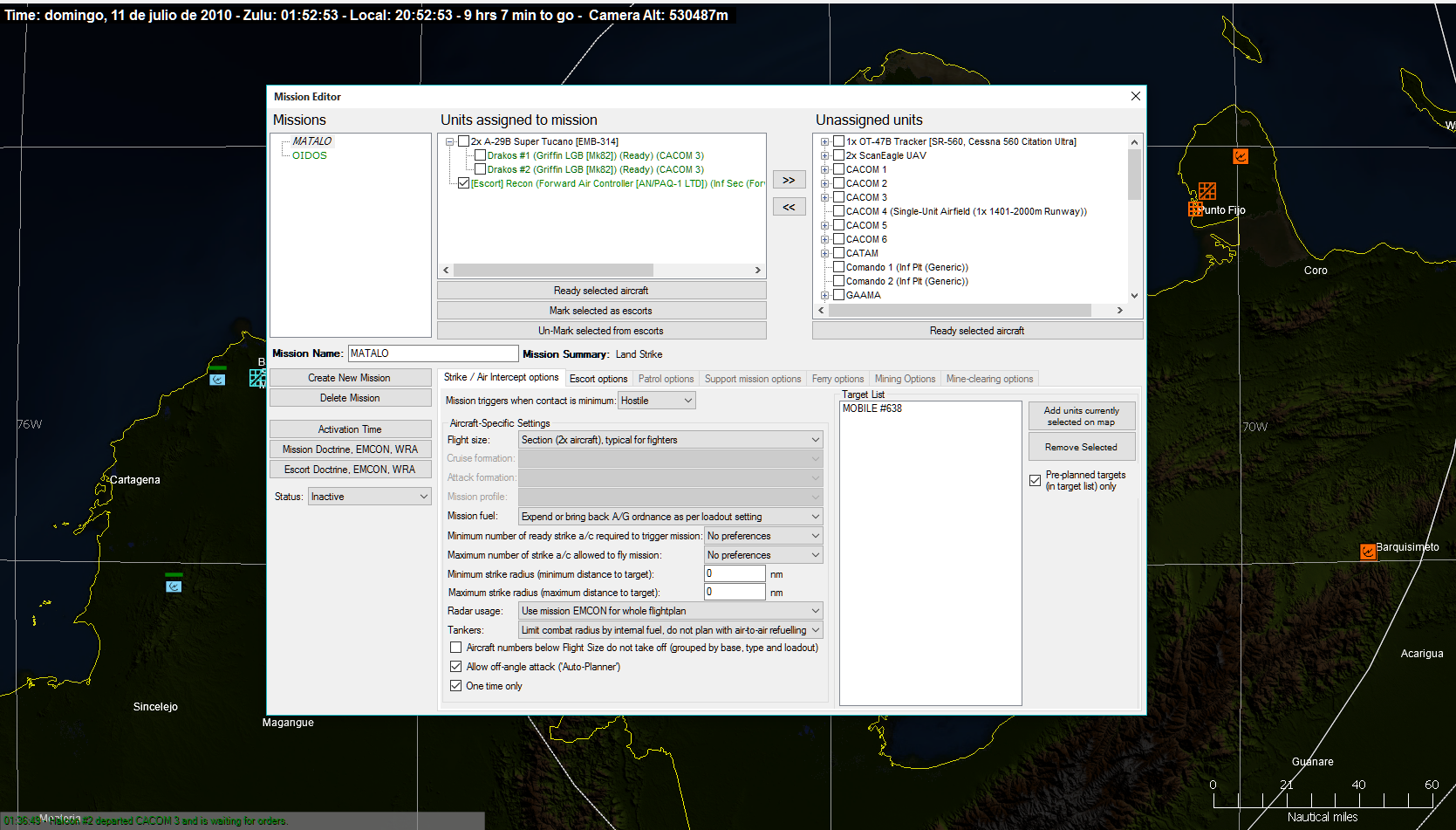The width and height of the screenshot is (1456, 830).
Task: Disable Allow off-angle attack Auto-Planner
Action: point(455,667)
